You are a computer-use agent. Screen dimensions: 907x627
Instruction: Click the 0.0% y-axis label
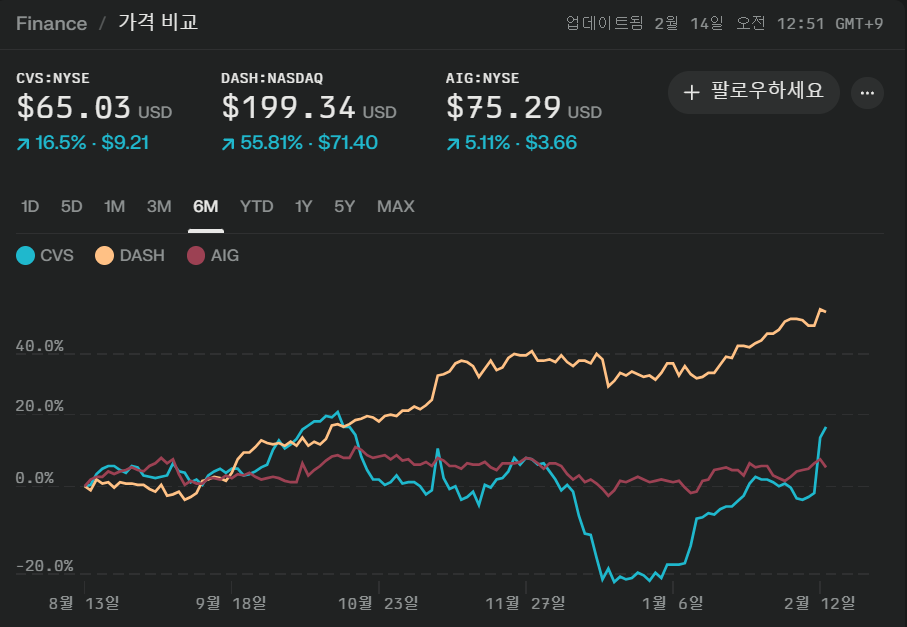(34, 478)
